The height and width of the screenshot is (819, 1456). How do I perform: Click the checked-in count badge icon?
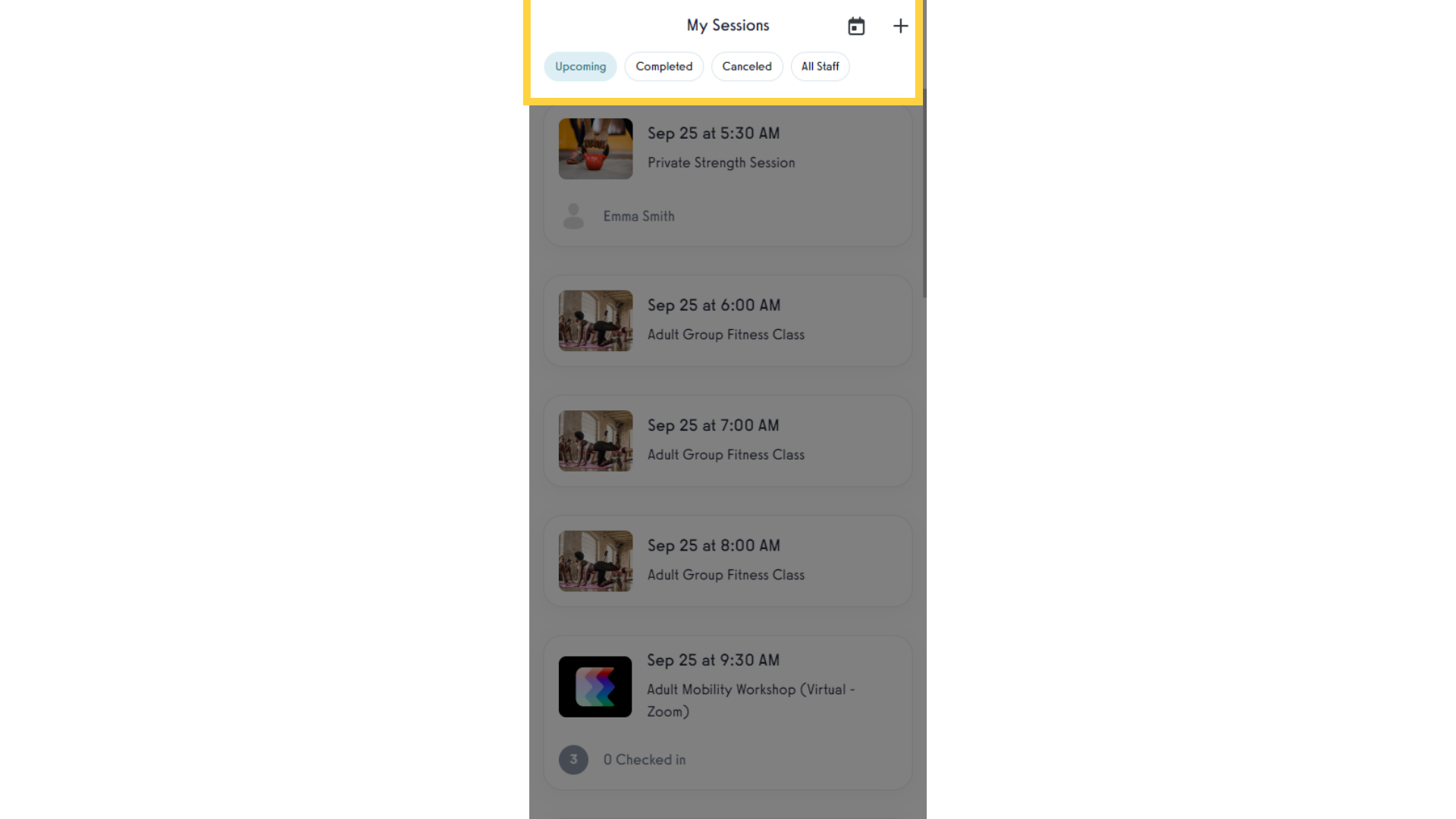[x=573, y=759]
